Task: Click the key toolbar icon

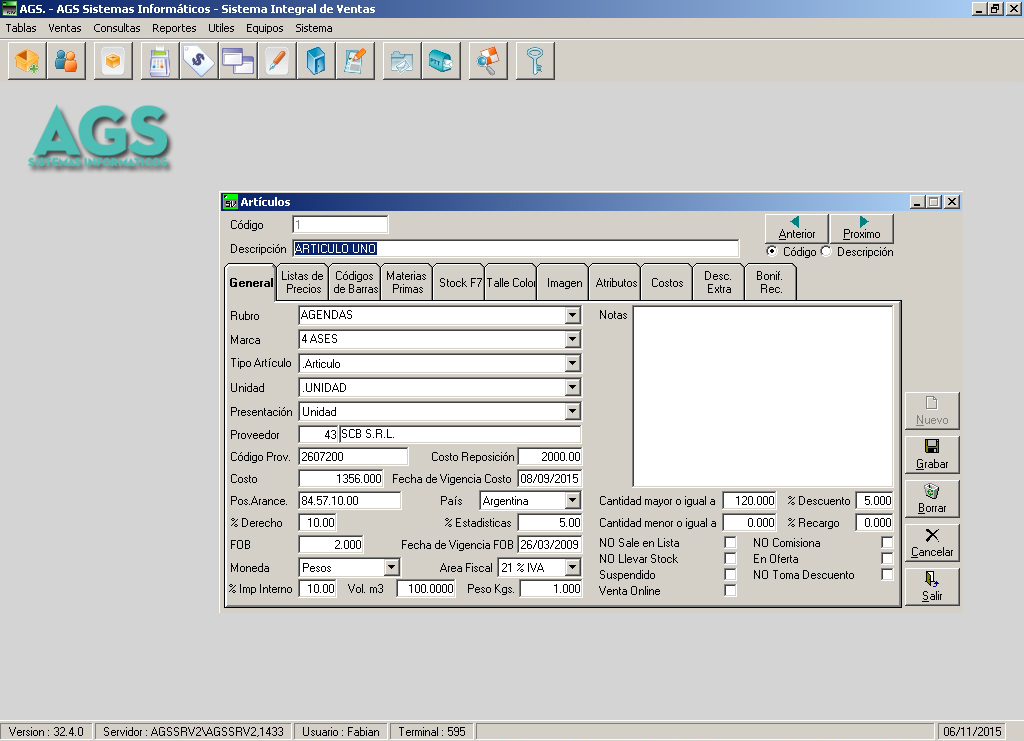Action: tap(535, 61)
